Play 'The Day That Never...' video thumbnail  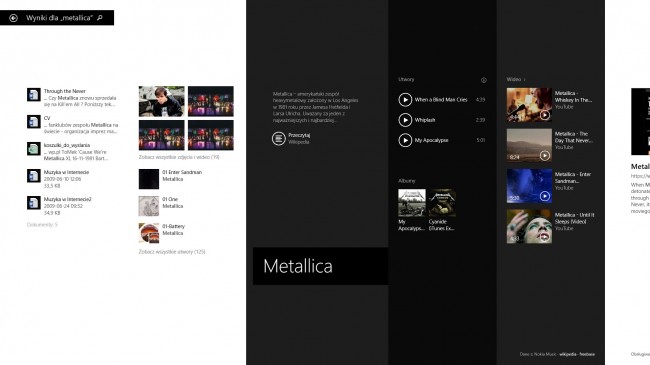tap(529, 145)
